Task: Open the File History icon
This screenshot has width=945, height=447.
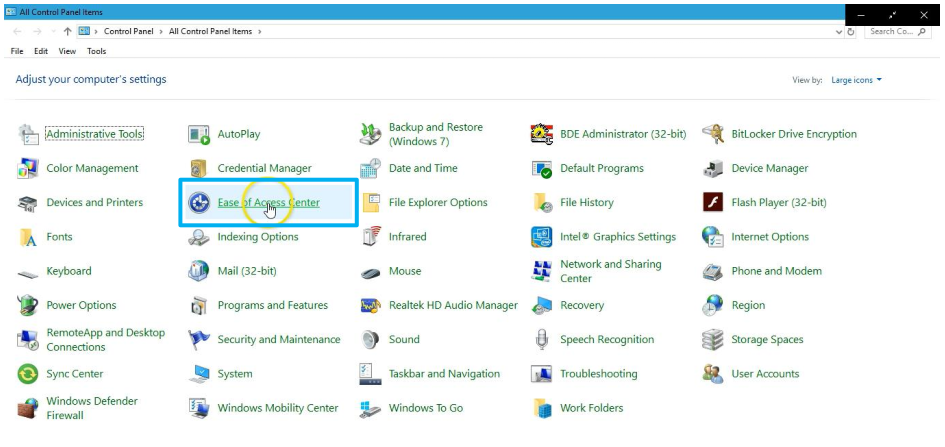Action: [x=542, y=203]
